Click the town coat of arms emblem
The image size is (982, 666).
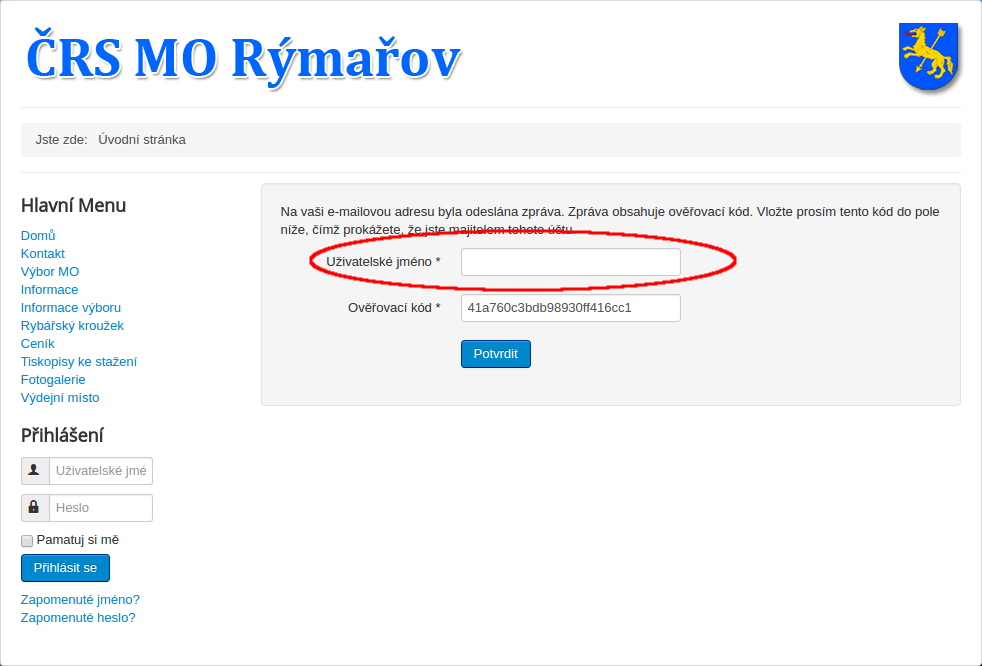click(x=929, y=57)
